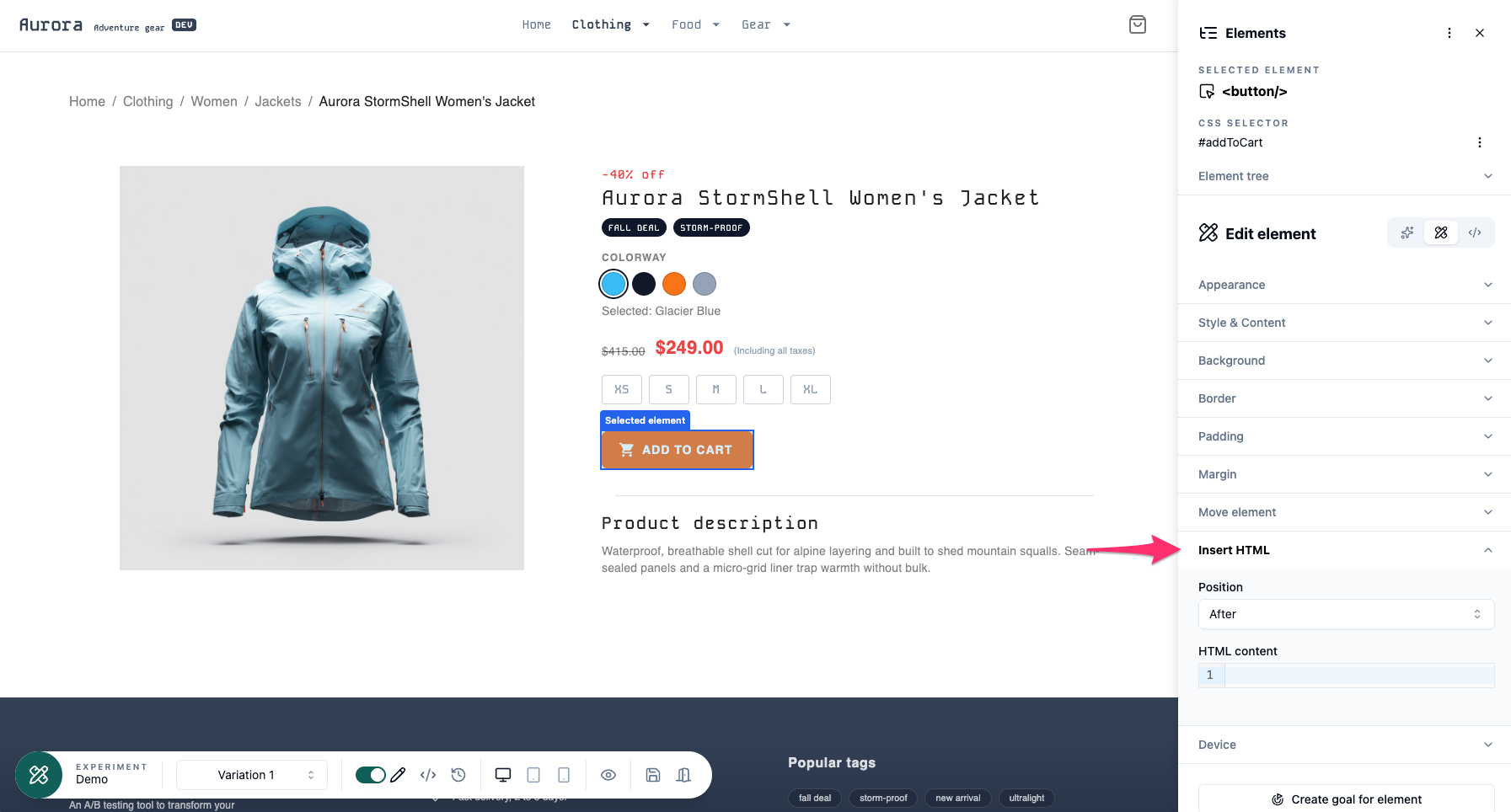
Task: Switch to code mode in Edit element
Action: pyautogui.click(x=1475, y=232)
